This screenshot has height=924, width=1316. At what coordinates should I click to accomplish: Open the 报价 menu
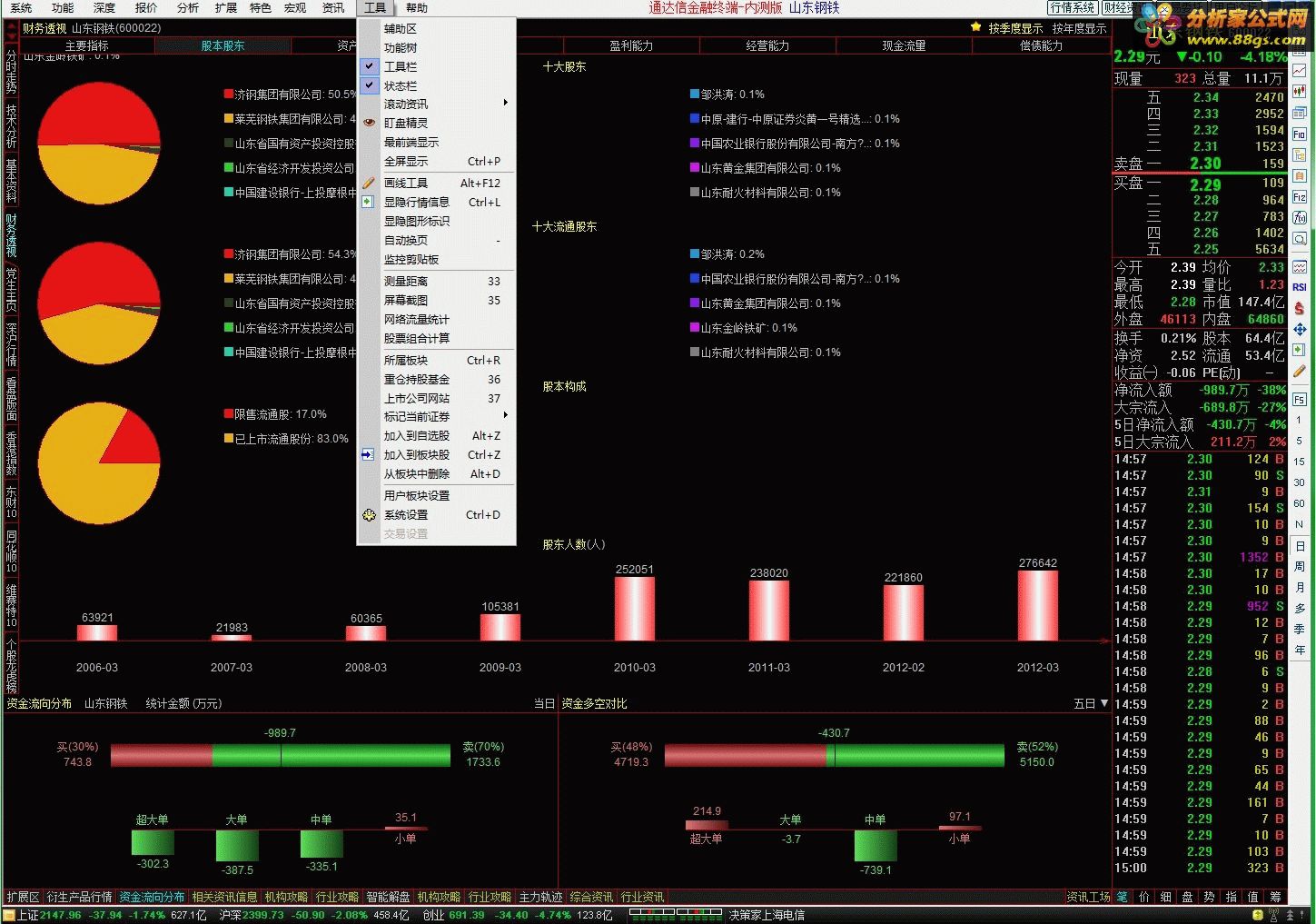coord(146,7)
